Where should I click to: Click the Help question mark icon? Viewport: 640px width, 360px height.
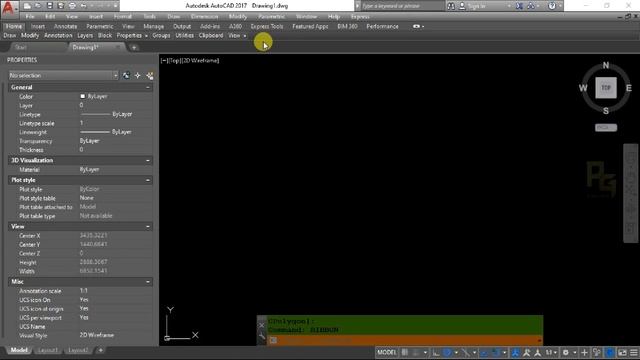[x=552, y=6]
